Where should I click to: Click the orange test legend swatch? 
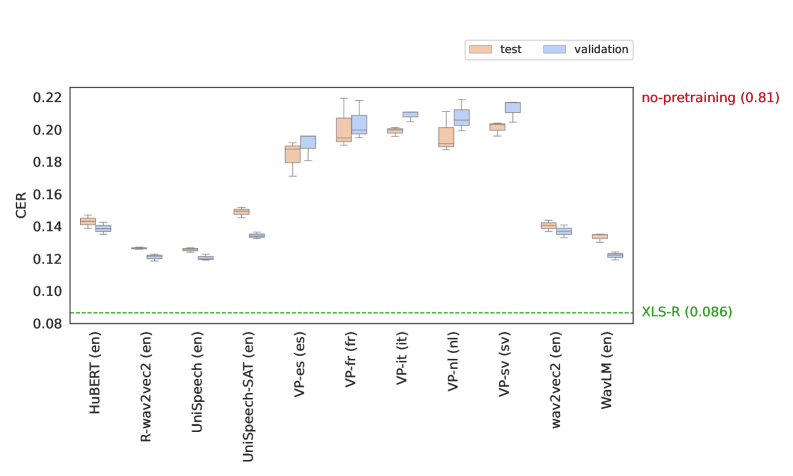[x=481, y=49]
